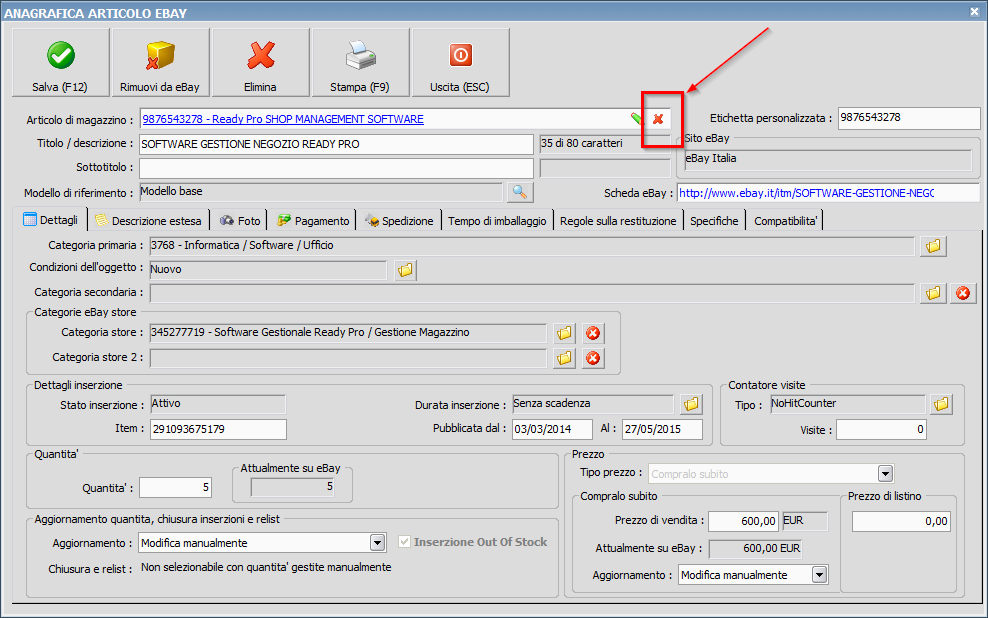
Task: Clear Categoria secondaria with red circle icon
Action: click(x=963, y=293)
